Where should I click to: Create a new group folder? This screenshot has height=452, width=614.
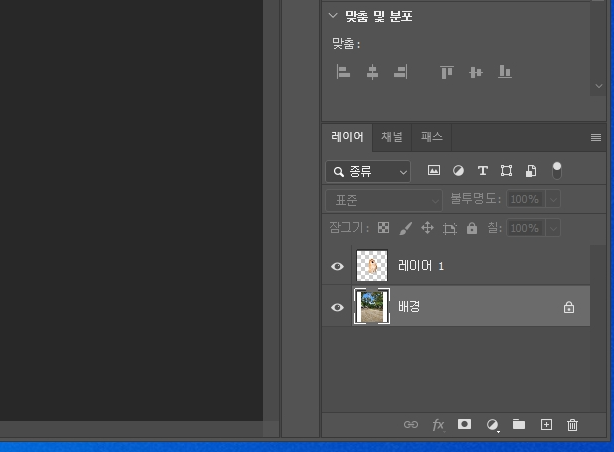[x=519, y=424]
